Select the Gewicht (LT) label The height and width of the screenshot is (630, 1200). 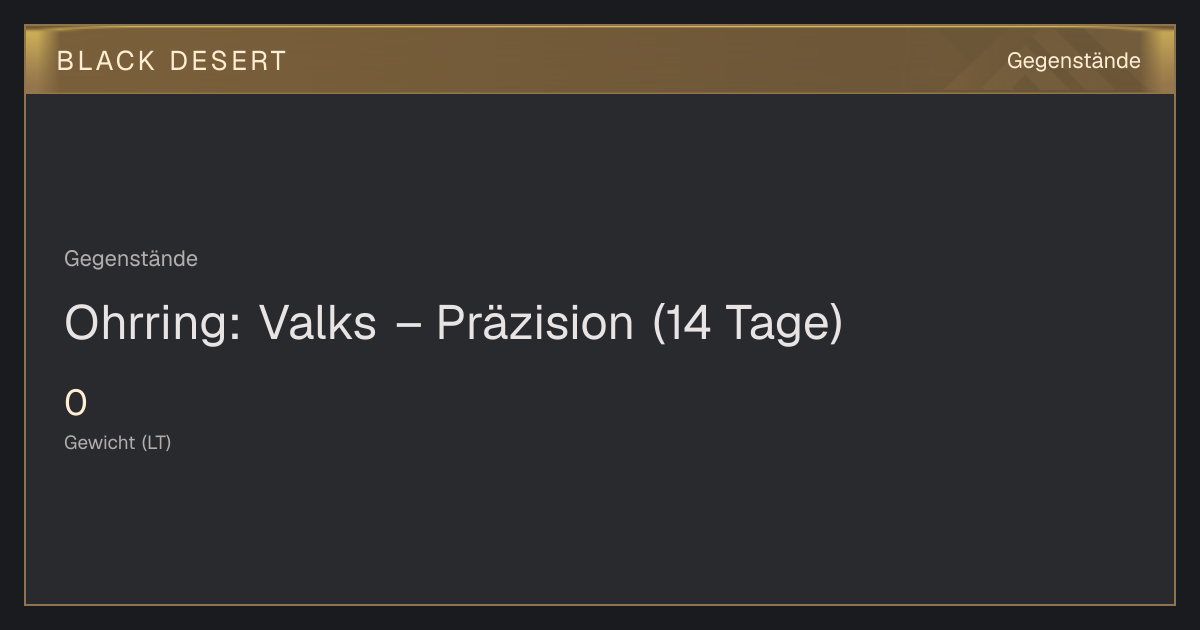[118, 442]
